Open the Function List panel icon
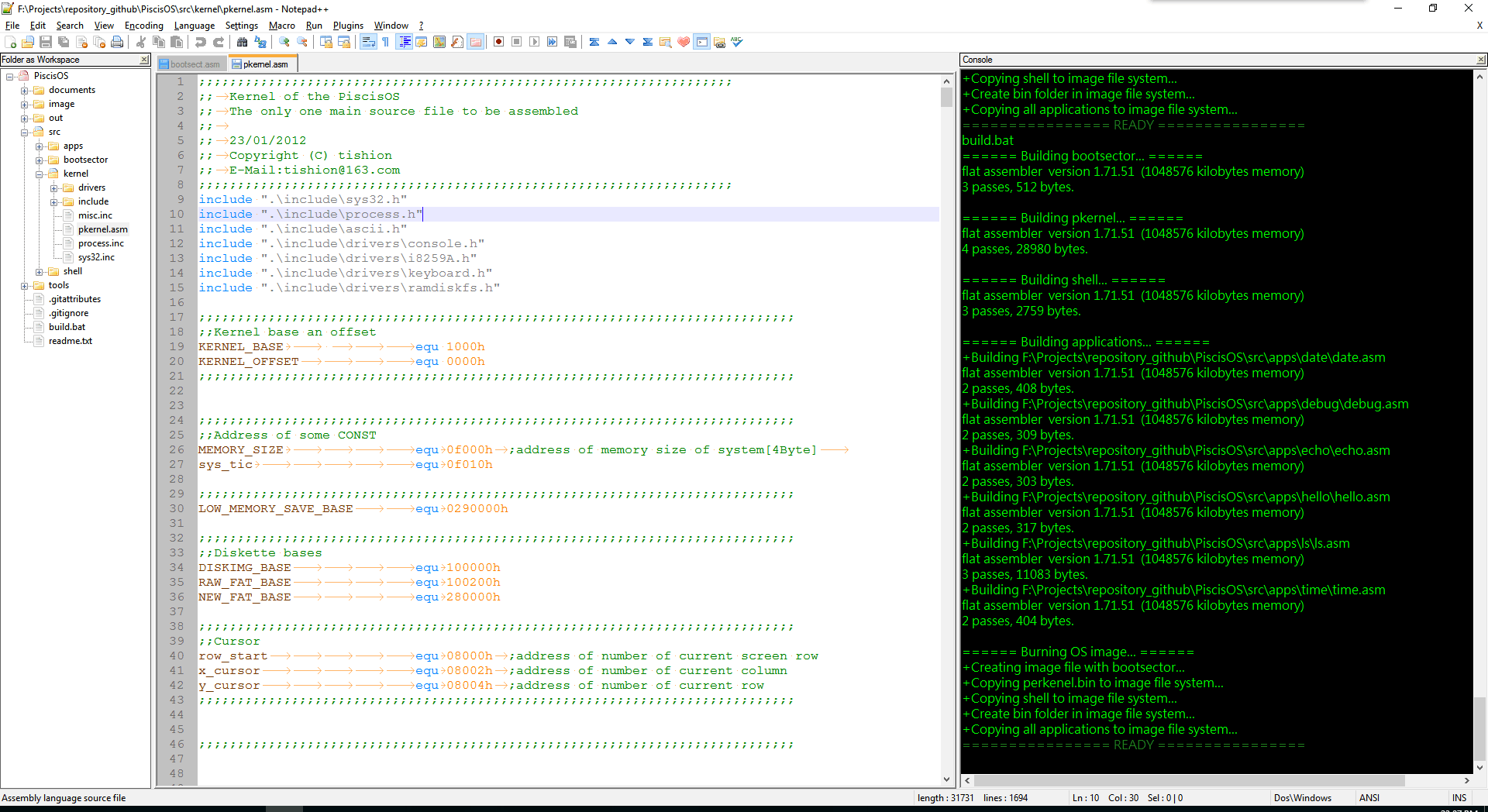Viewport: 1488px width, 812px height. [457, 42]
